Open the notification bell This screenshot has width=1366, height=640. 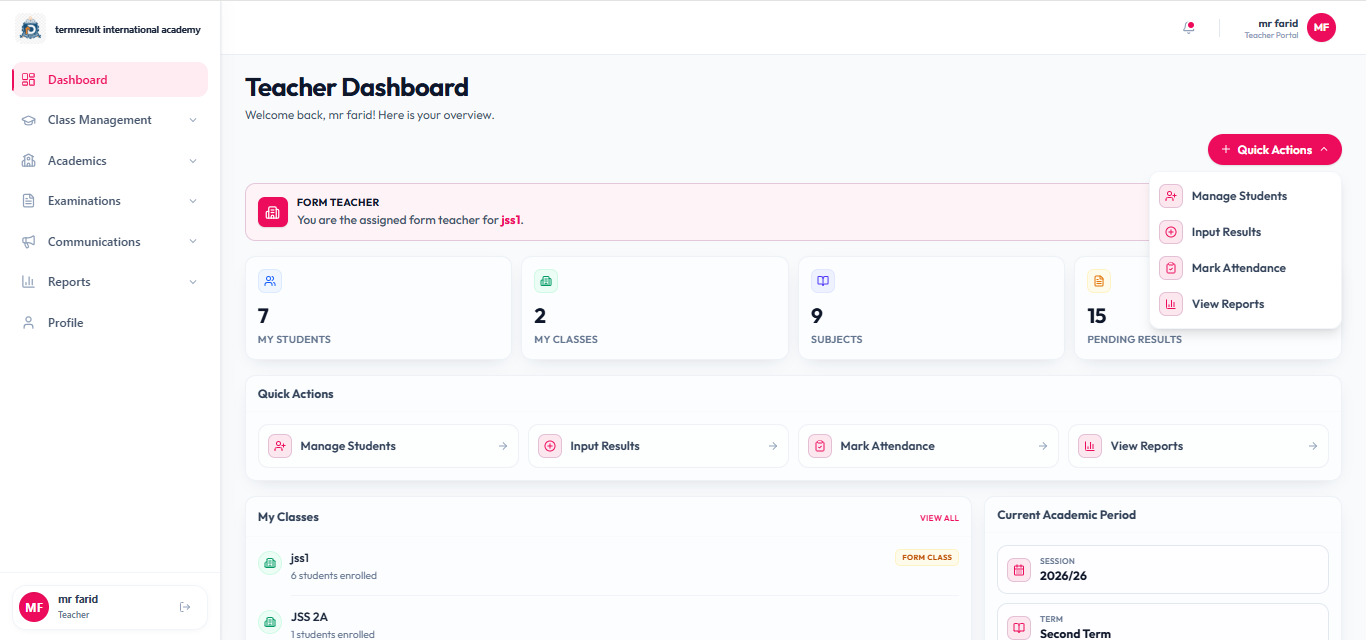pyautogui.click(x=1189, y=28)
